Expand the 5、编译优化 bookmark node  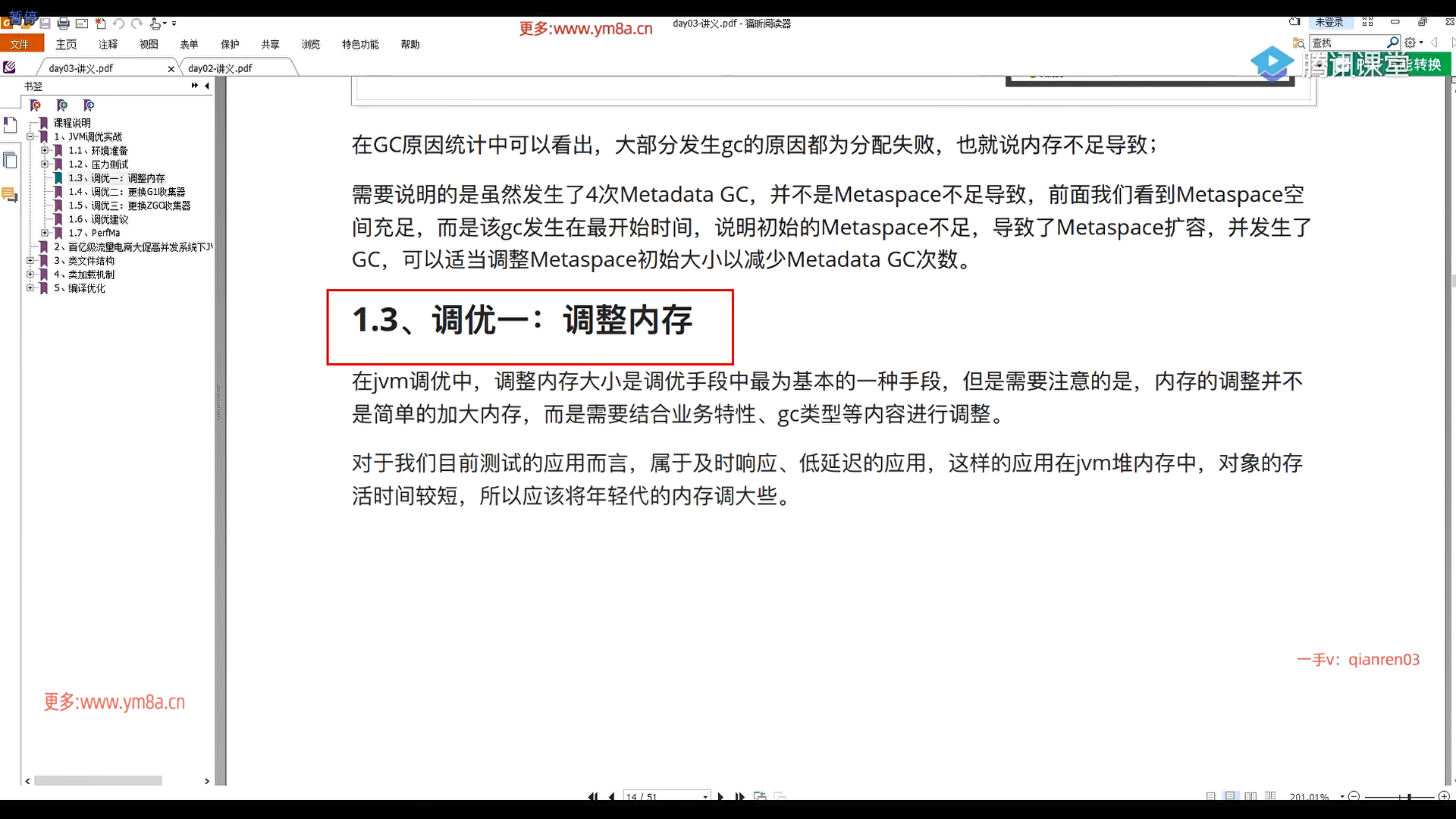click(30, 288)
